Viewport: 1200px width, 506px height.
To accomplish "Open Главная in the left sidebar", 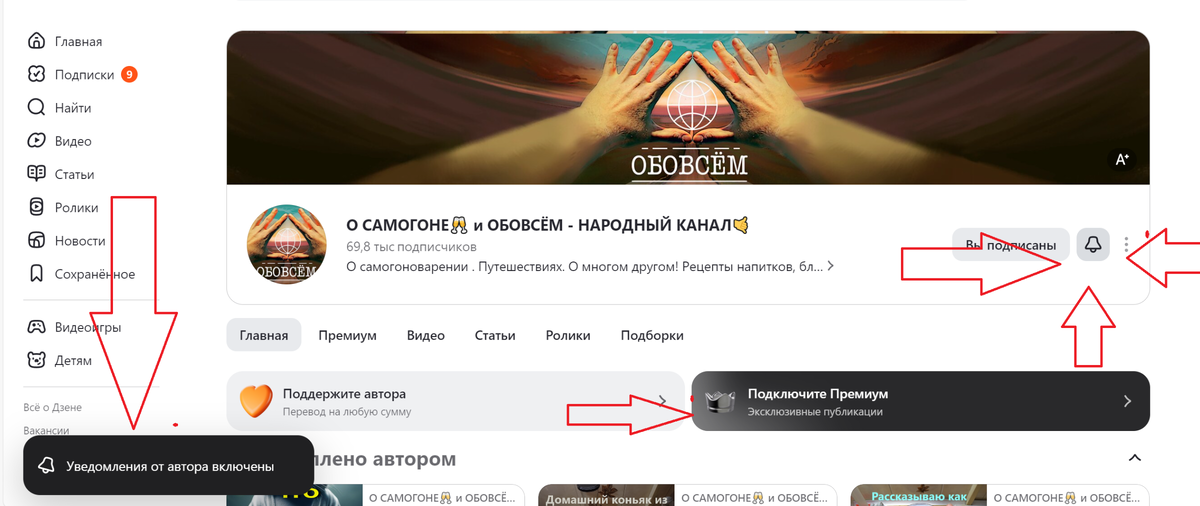I will [x=65, y=42].
